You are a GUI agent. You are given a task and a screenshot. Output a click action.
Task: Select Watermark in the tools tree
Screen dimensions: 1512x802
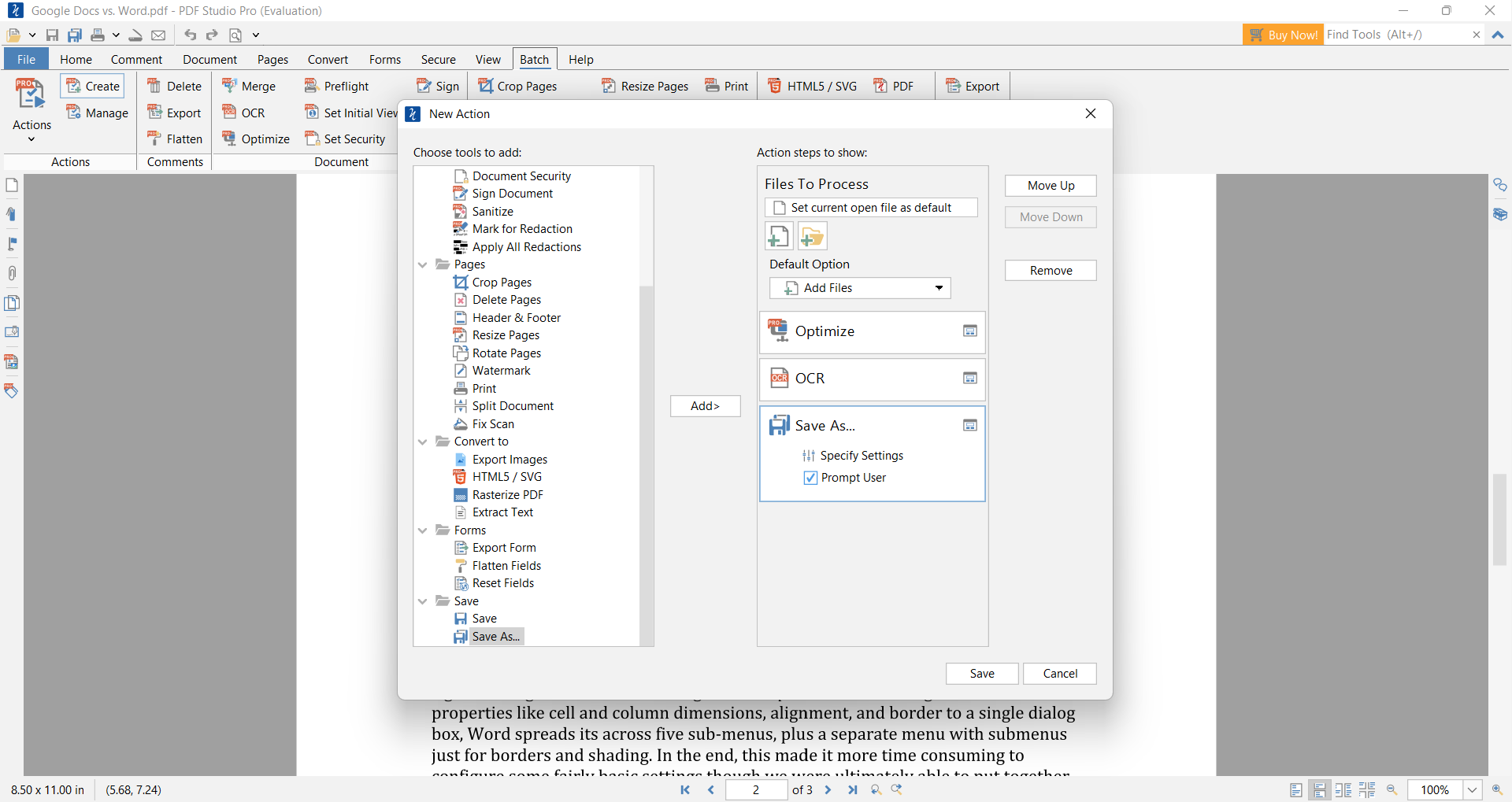click(x=501, y=371)
